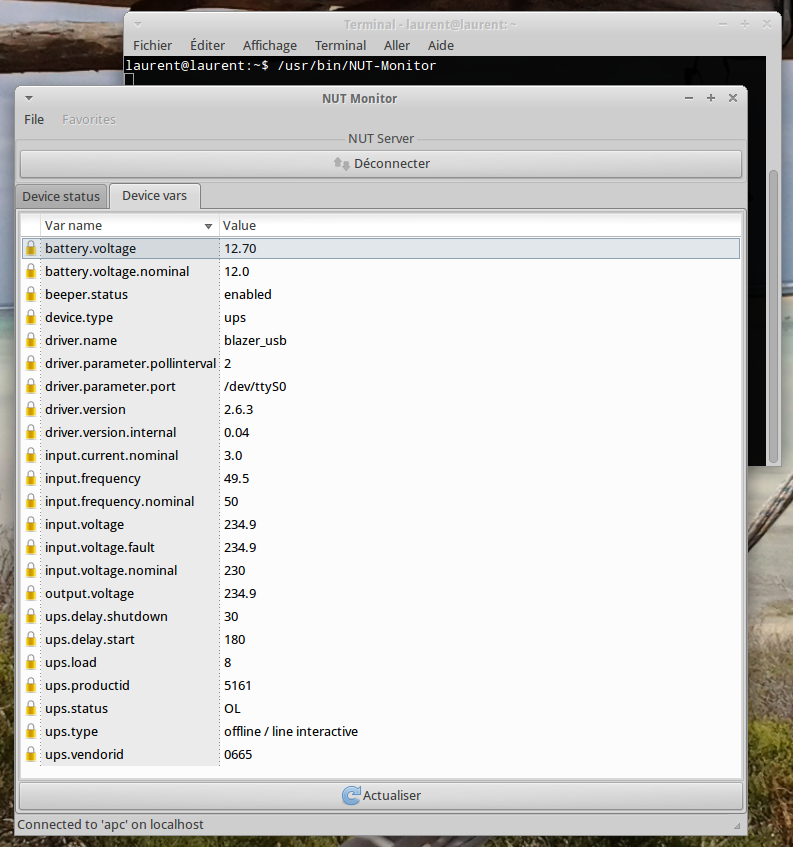Image resolution: width=793 pixels, height=847 pixels.
Task: Click the lock icon beside ups.vendorid
Action: pos(31,754)
